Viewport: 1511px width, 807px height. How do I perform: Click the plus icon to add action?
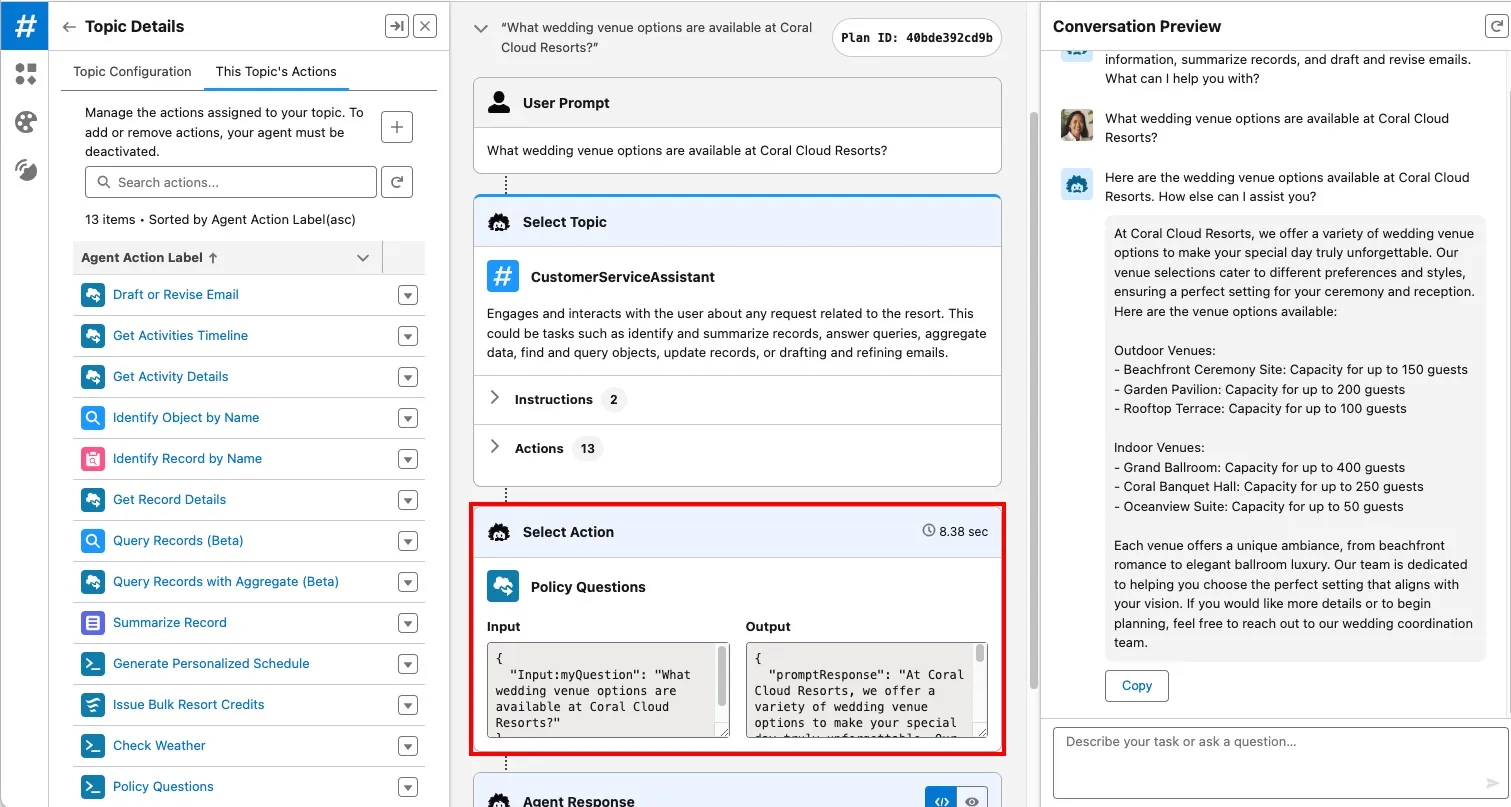click(397, 127)
